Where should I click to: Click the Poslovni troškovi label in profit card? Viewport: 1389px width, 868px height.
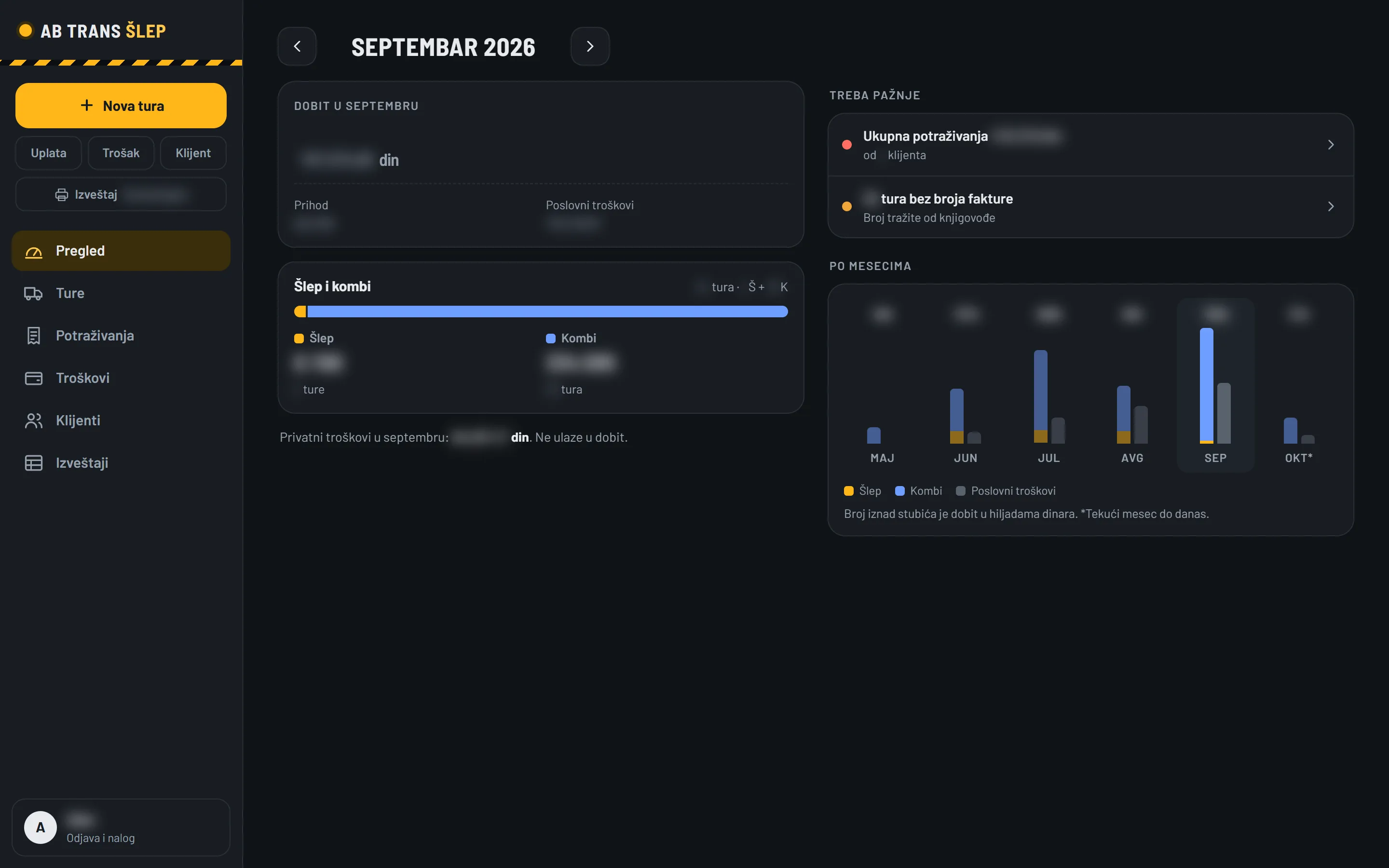coord(589,205)
